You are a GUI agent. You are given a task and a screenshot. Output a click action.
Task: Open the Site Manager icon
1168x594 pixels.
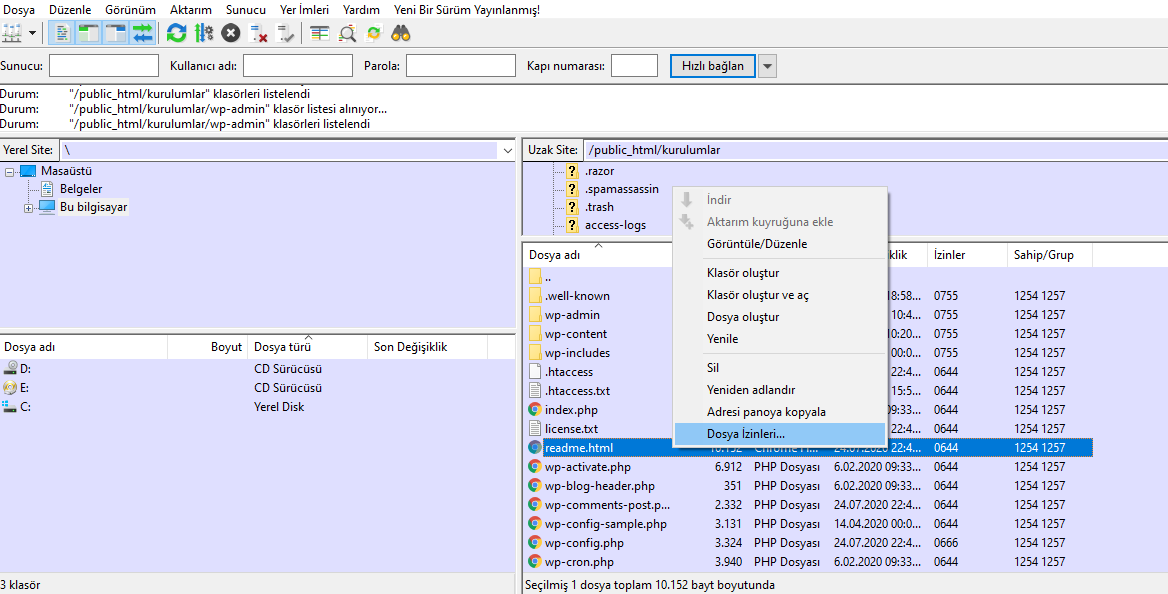click(x=11, y=33)
